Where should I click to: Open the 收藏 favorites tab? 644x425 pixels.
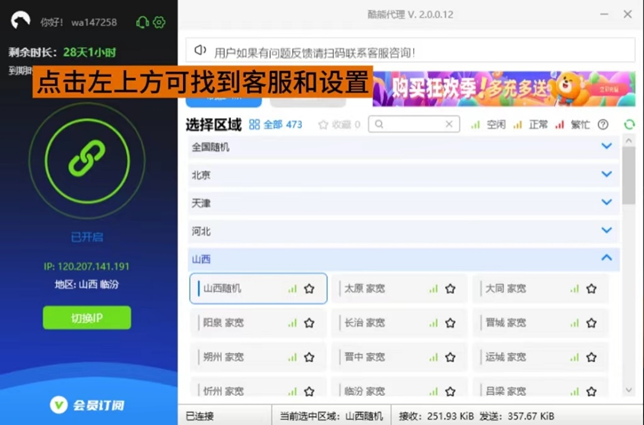point(339,125)
